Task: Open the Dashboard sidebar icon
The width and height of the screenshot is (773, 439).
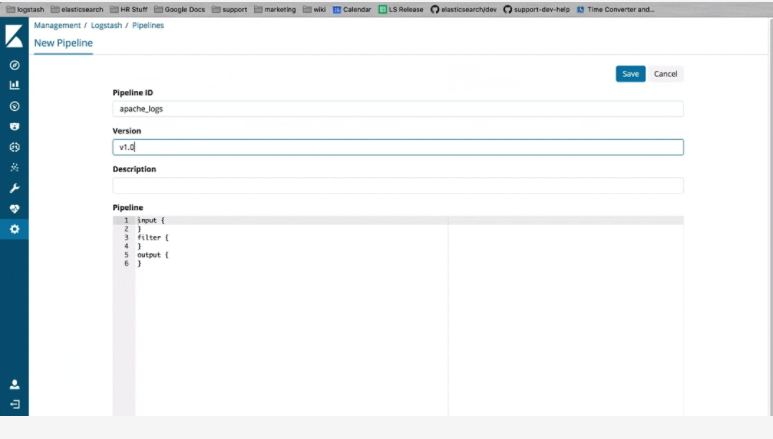Action: pyautogui.click(x=14, y=106)
